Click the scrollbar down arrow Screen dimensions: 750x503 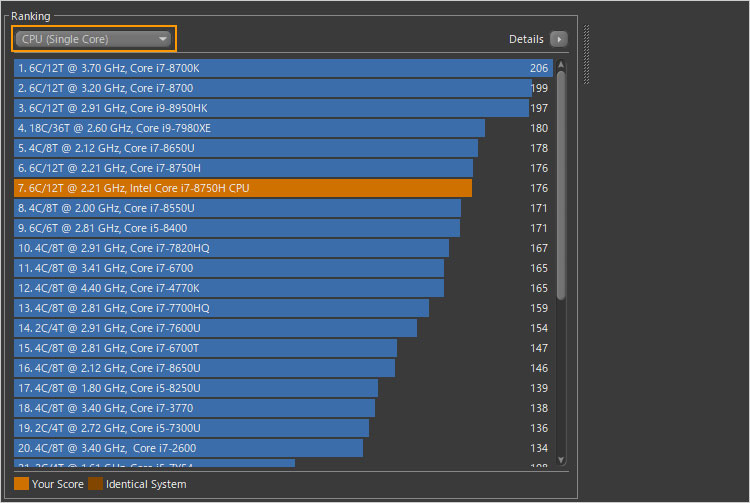point(561,459)
